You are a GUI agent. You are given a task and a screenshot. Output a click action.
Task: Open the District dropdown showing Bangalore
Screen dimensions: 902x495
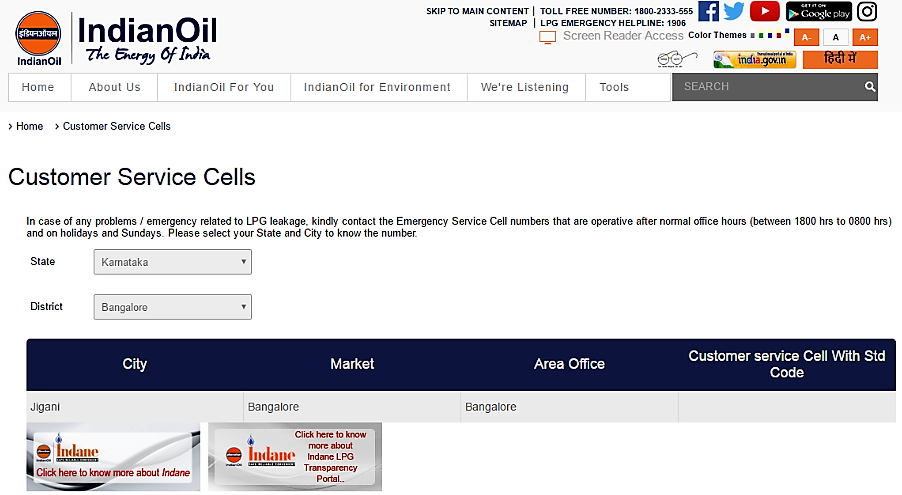(x=173, y=307)
